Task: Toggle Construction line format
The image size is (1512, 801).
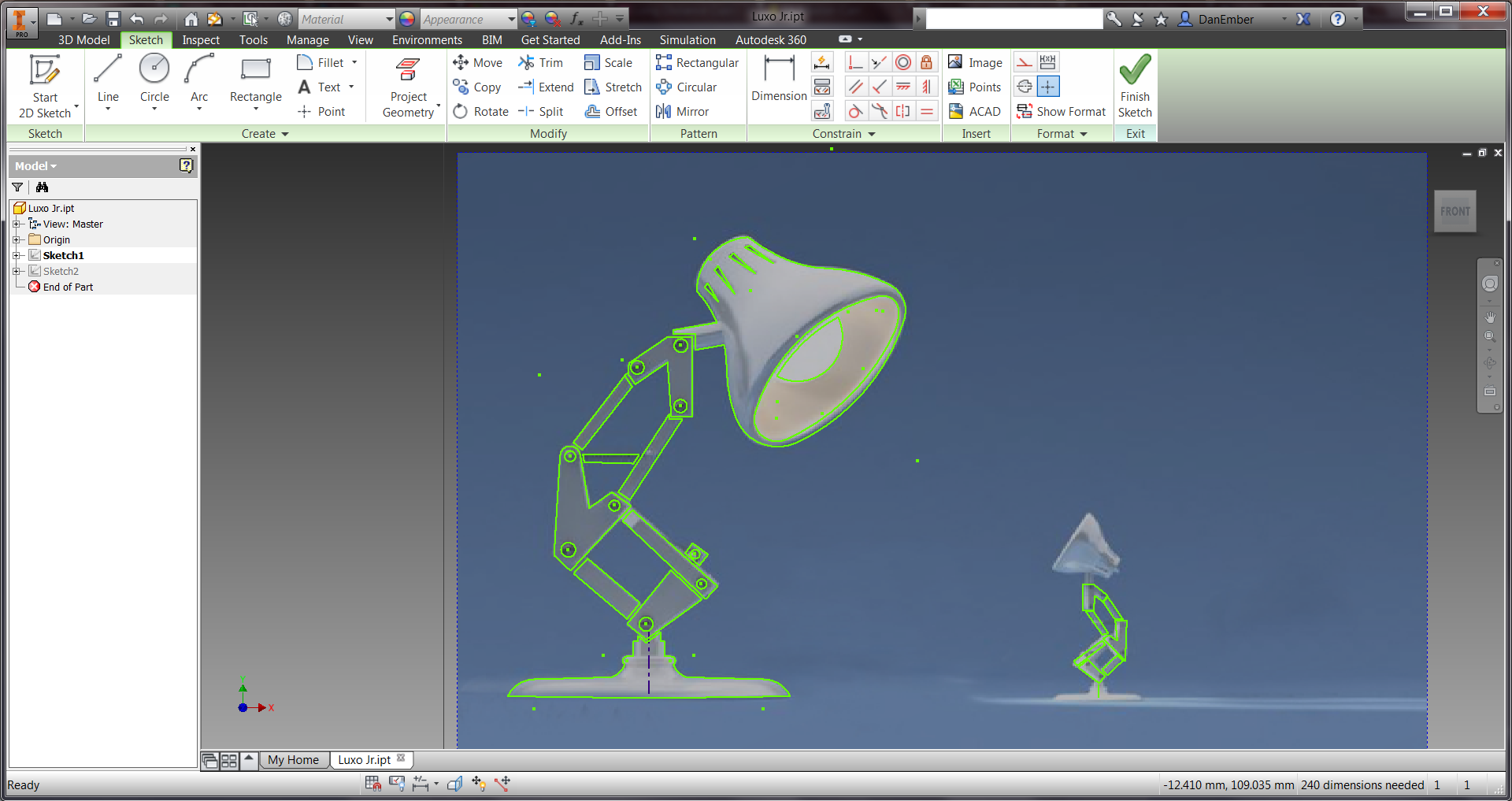Action: (1025, 62)
